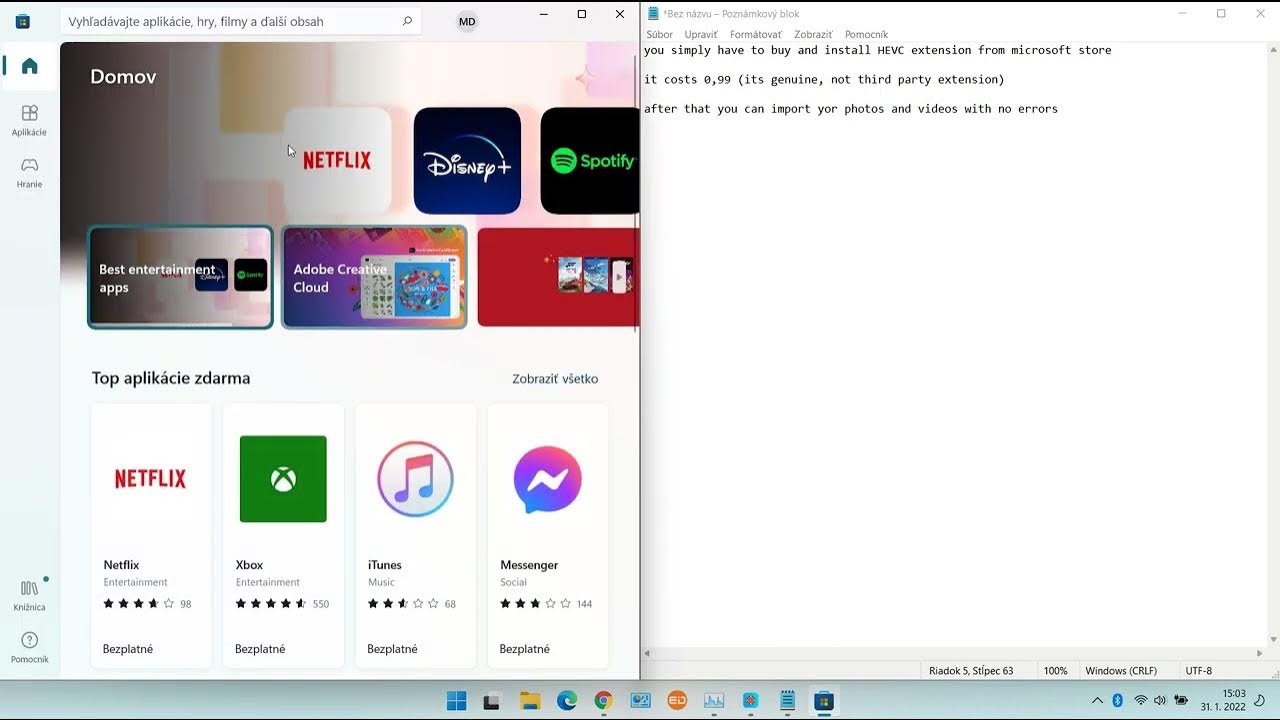Click the Bluetooth tray icon
This screenshot has height=720, width=1280.
tap(1118, 700)
